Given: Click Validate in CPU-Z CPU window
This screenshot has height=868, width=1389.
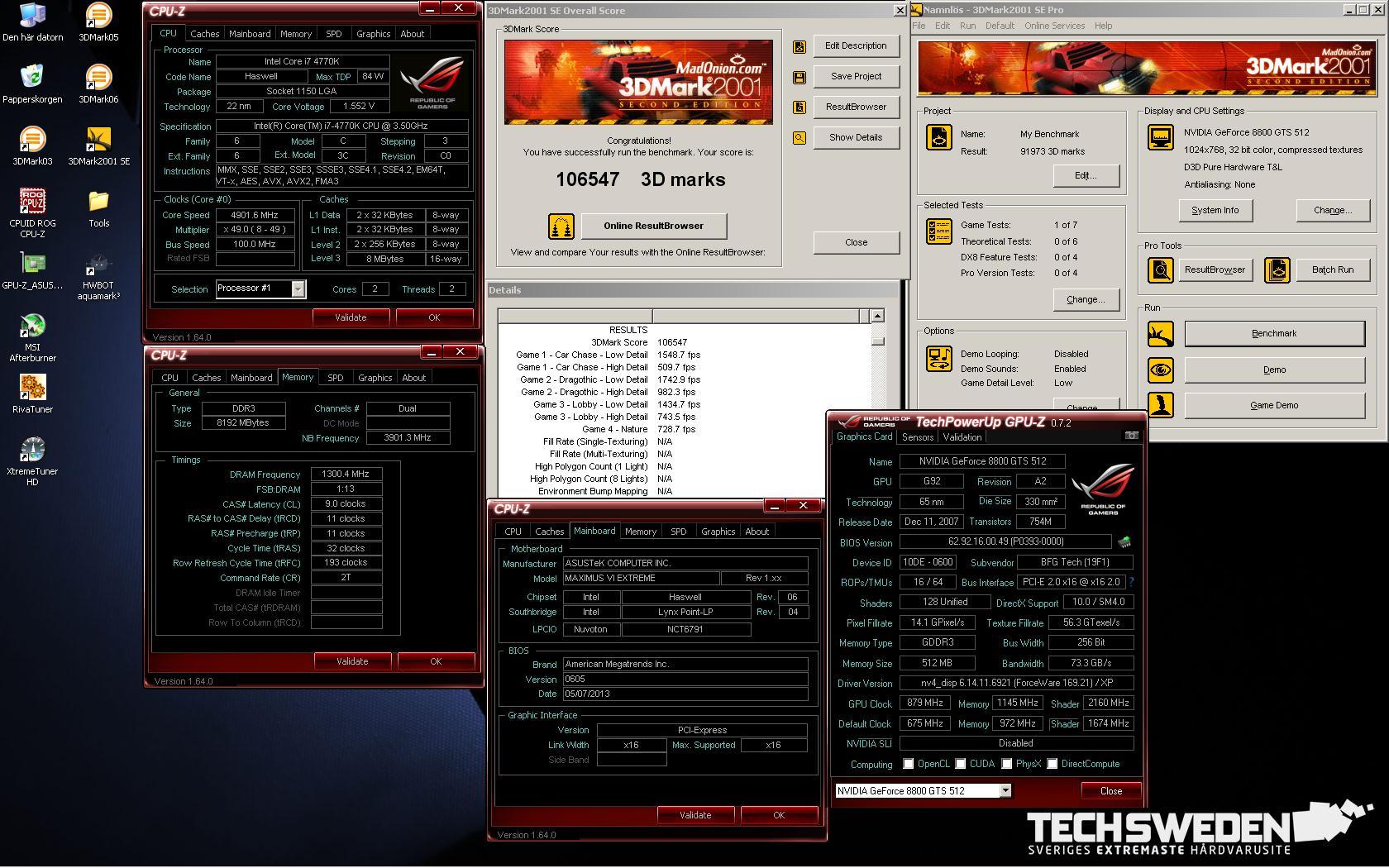Looking at the screenshot, I should tap(351, 317).
